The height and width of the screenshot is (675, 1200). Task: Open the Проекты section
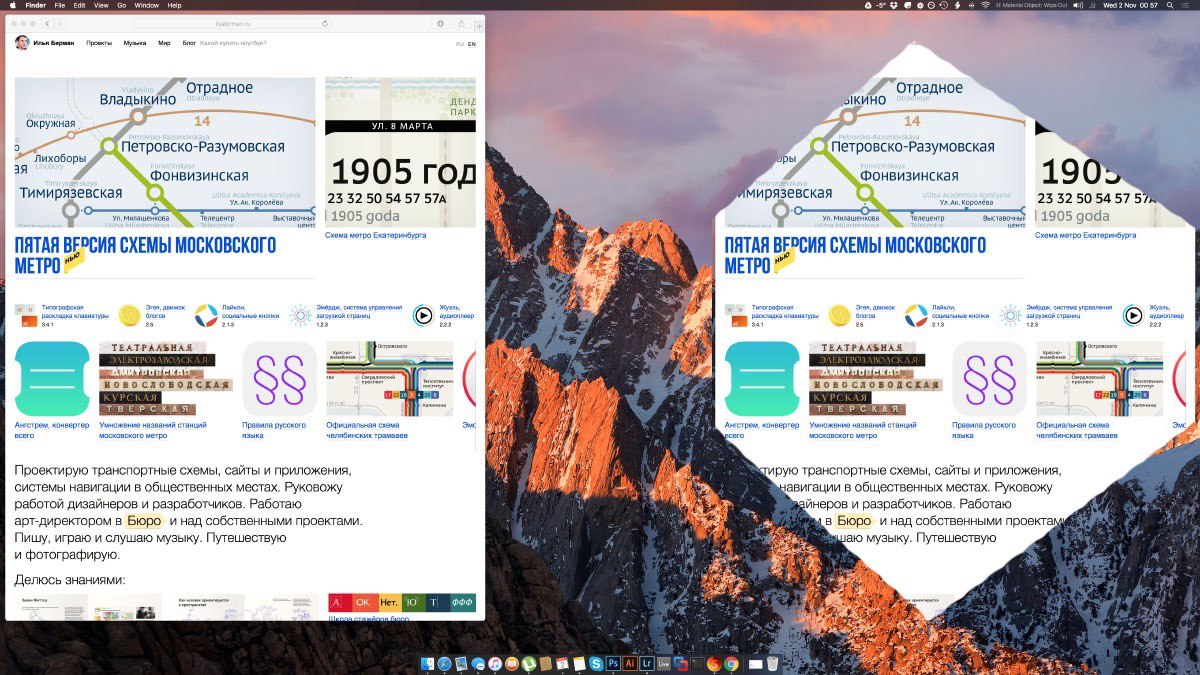(x=99, y=43)
